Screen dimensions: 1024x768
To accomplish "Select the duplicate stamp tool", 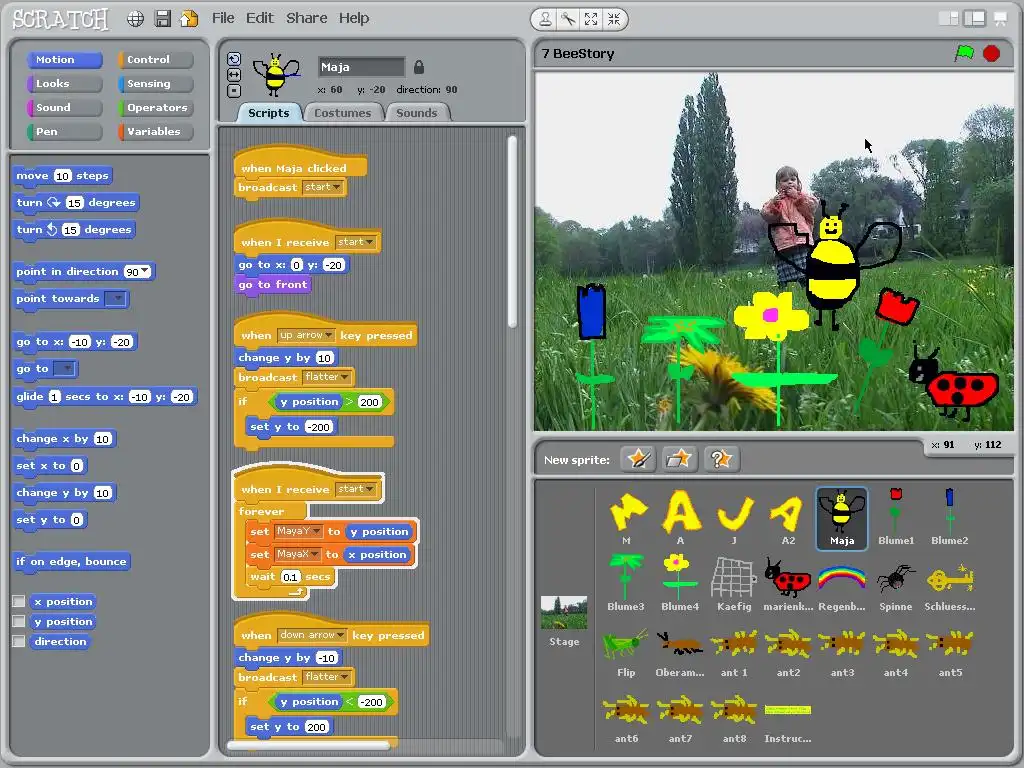I will click(545, 20).
